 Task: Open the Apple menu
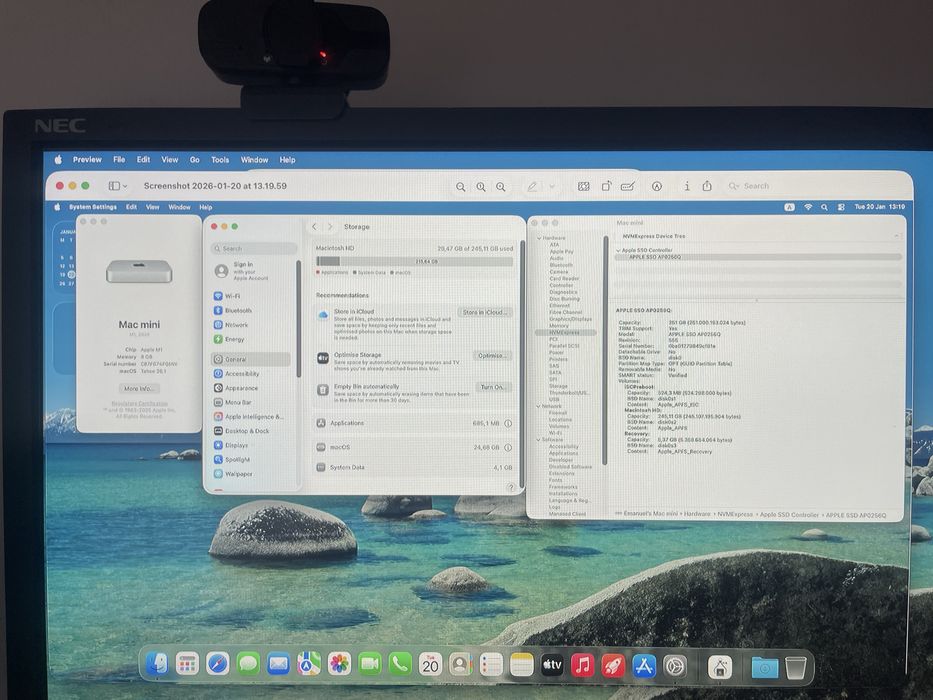pos(58,160)
